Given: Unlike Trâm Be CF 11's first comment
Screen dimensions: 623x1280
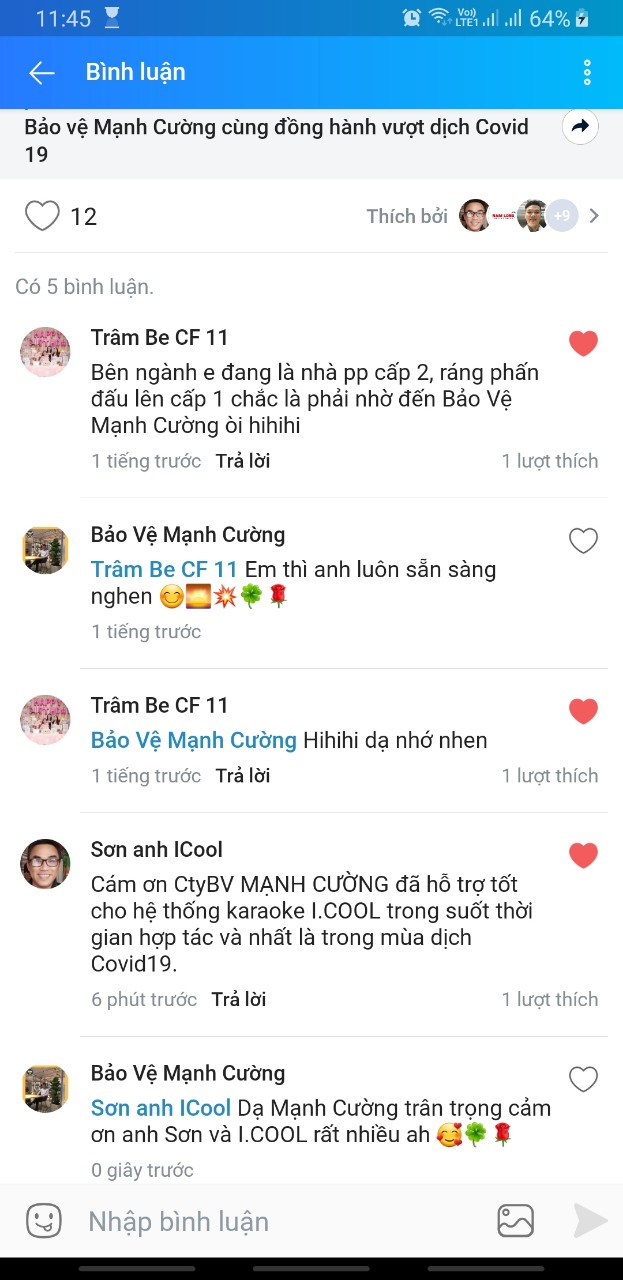Looking at the screenshot, I should (583, 343).
